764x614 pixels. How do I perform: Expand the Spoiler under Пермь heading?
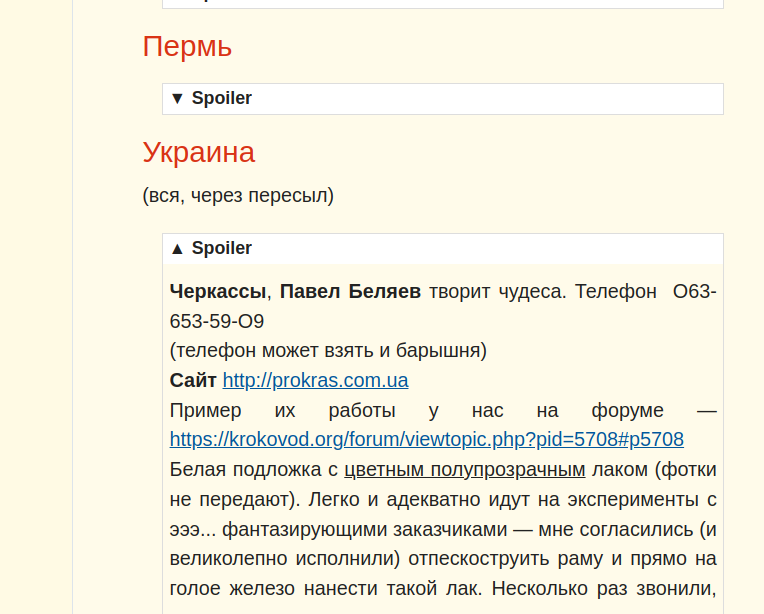click(222, 98)
